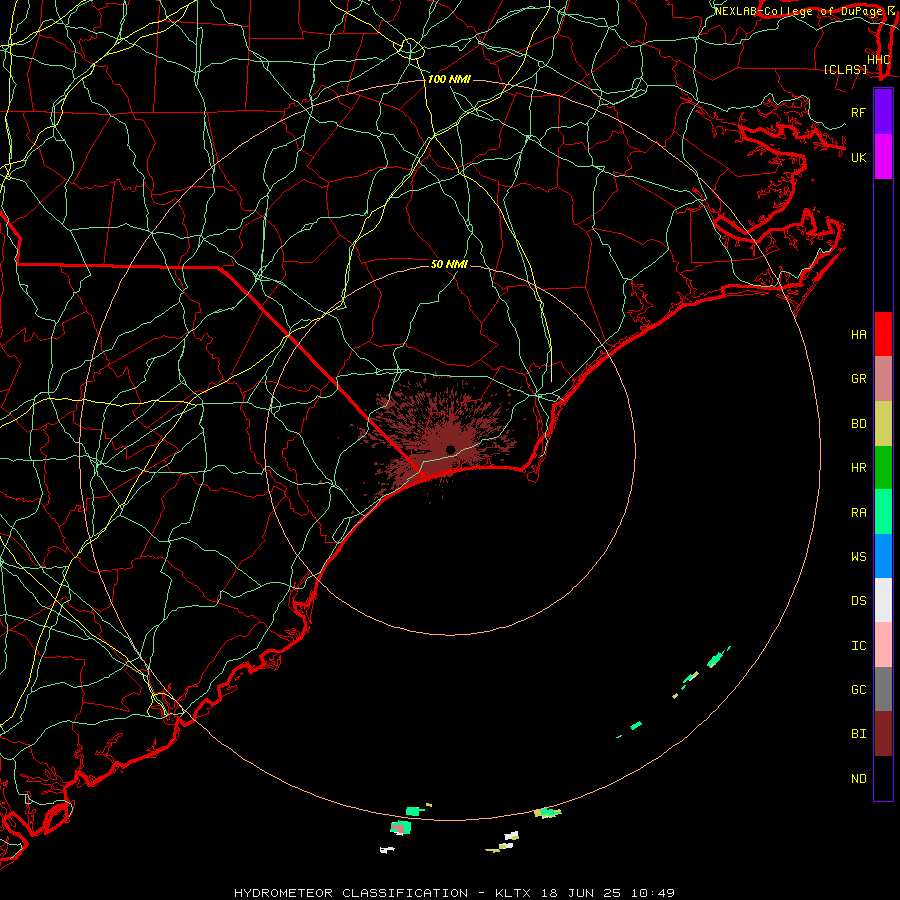
Task: Click the 'DS' legend label
Action: 858,601
